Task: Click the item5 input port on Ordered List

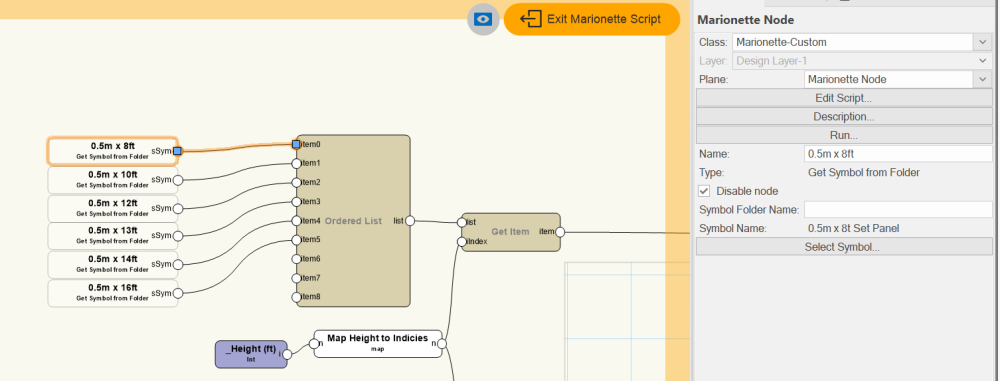Action: coord(296,240)
